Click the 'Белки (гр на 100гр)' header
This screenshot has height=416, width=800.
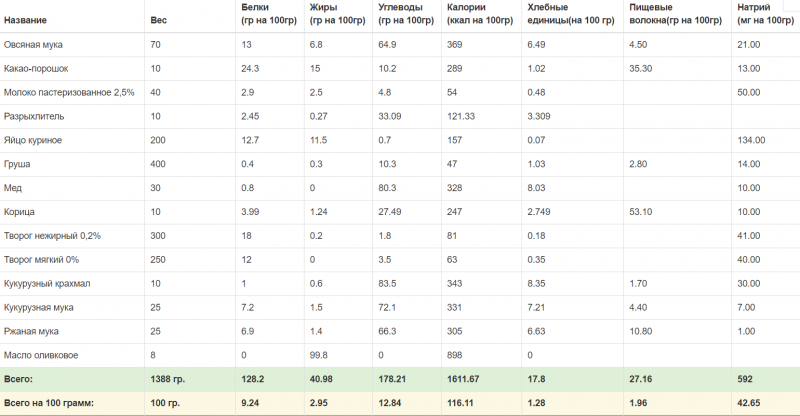(269, 14)
